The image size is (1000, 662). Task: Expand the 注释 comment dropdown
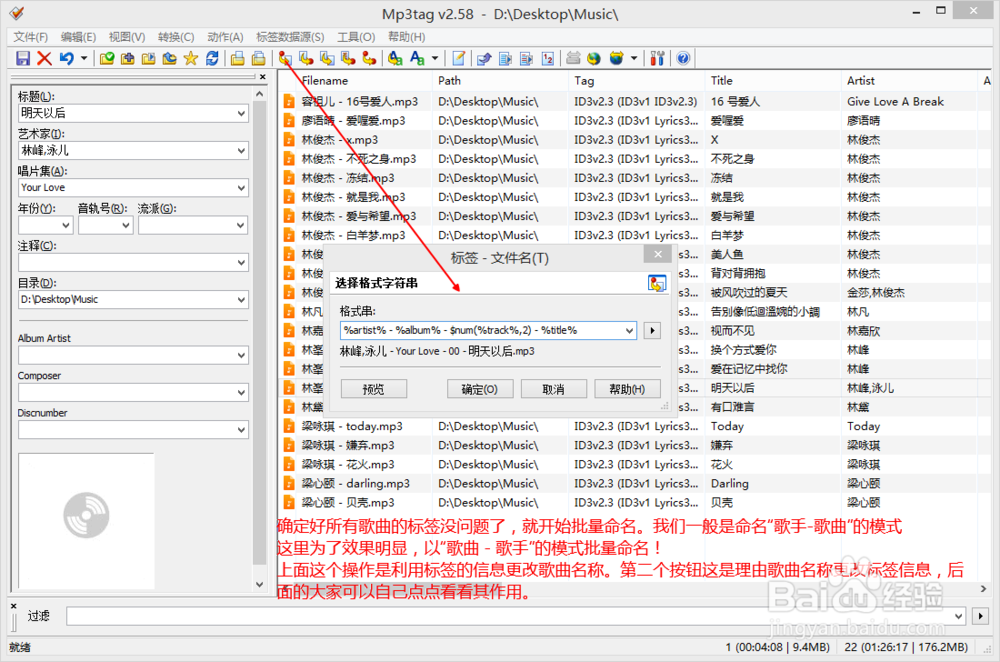point(241,263)
